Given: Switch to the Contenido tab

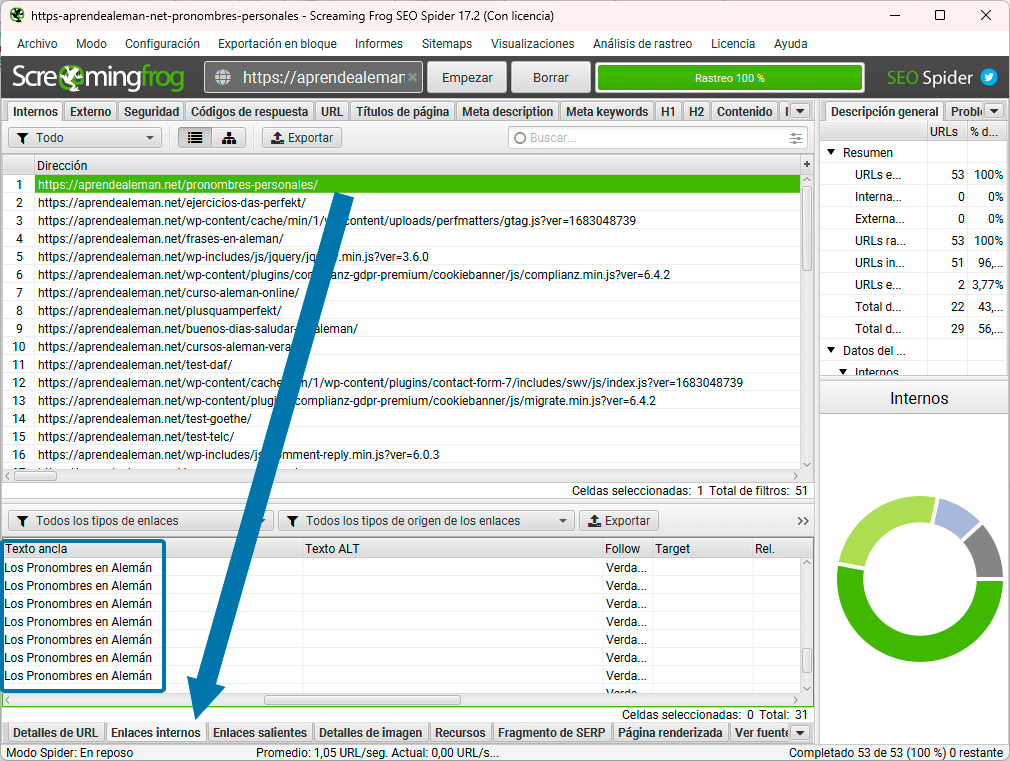Looking at the screenshot, I should click(x=745, y=111).
